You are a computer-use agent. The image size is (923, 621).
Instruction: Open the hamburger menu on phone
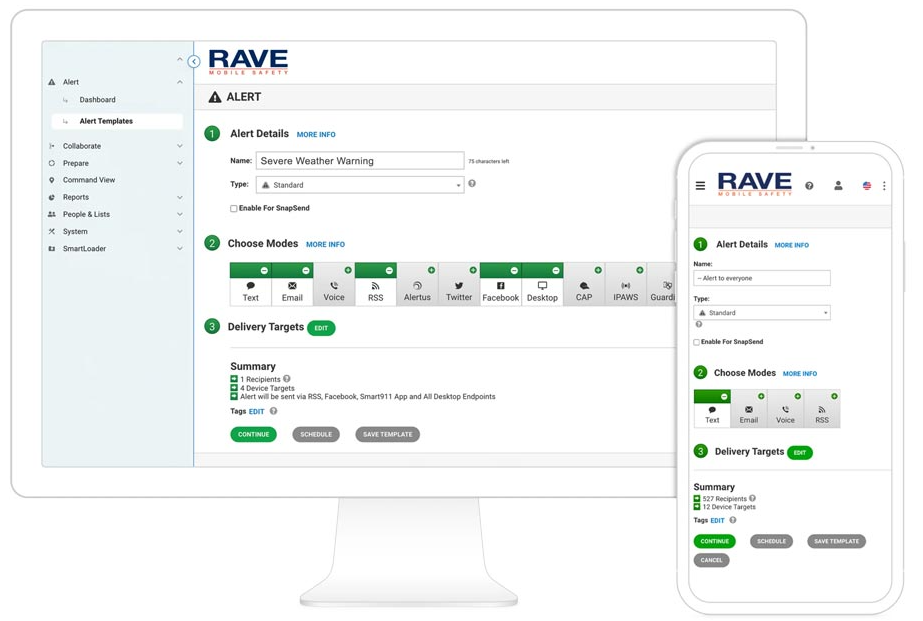(700, 186)
